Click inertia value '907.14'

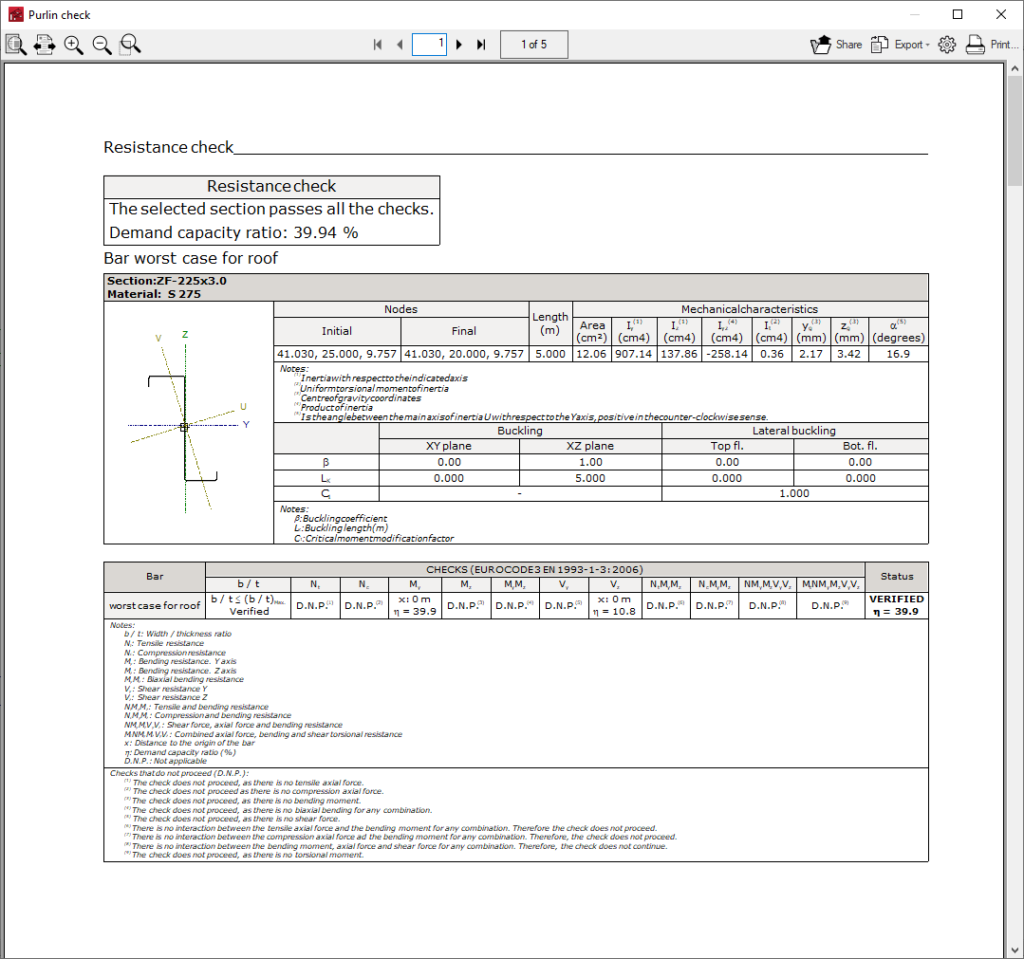coord(633,354)
